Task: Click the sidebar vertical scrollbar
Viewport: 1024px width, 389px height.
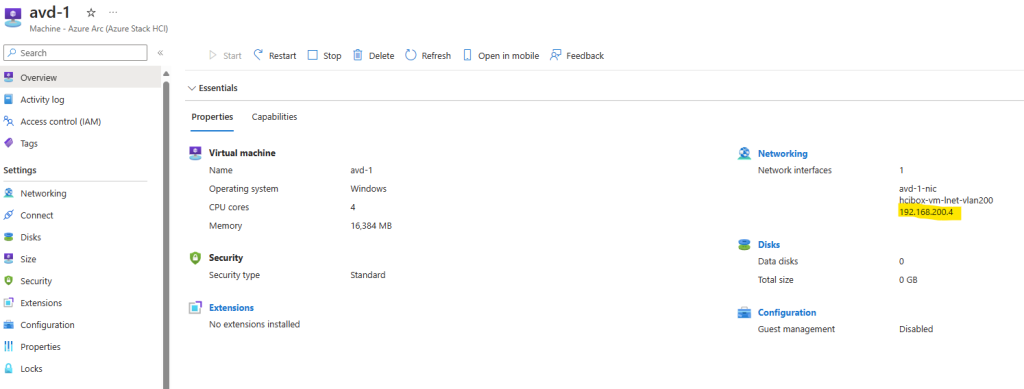Action: (x=166, y=235)
